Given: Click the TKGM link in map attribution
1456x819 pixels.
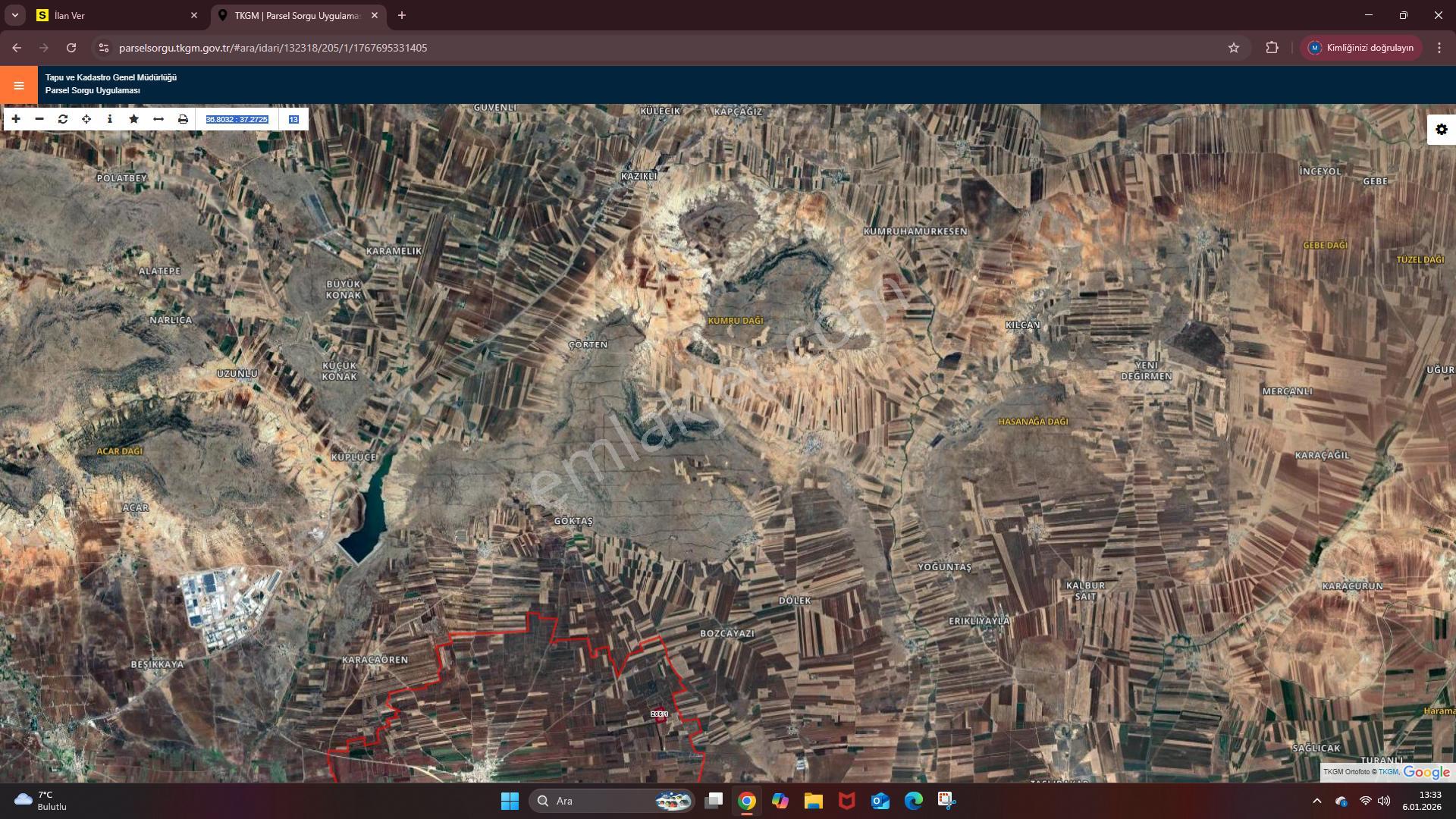Looking at the screenshot, I should click(x=1388, y=772).
